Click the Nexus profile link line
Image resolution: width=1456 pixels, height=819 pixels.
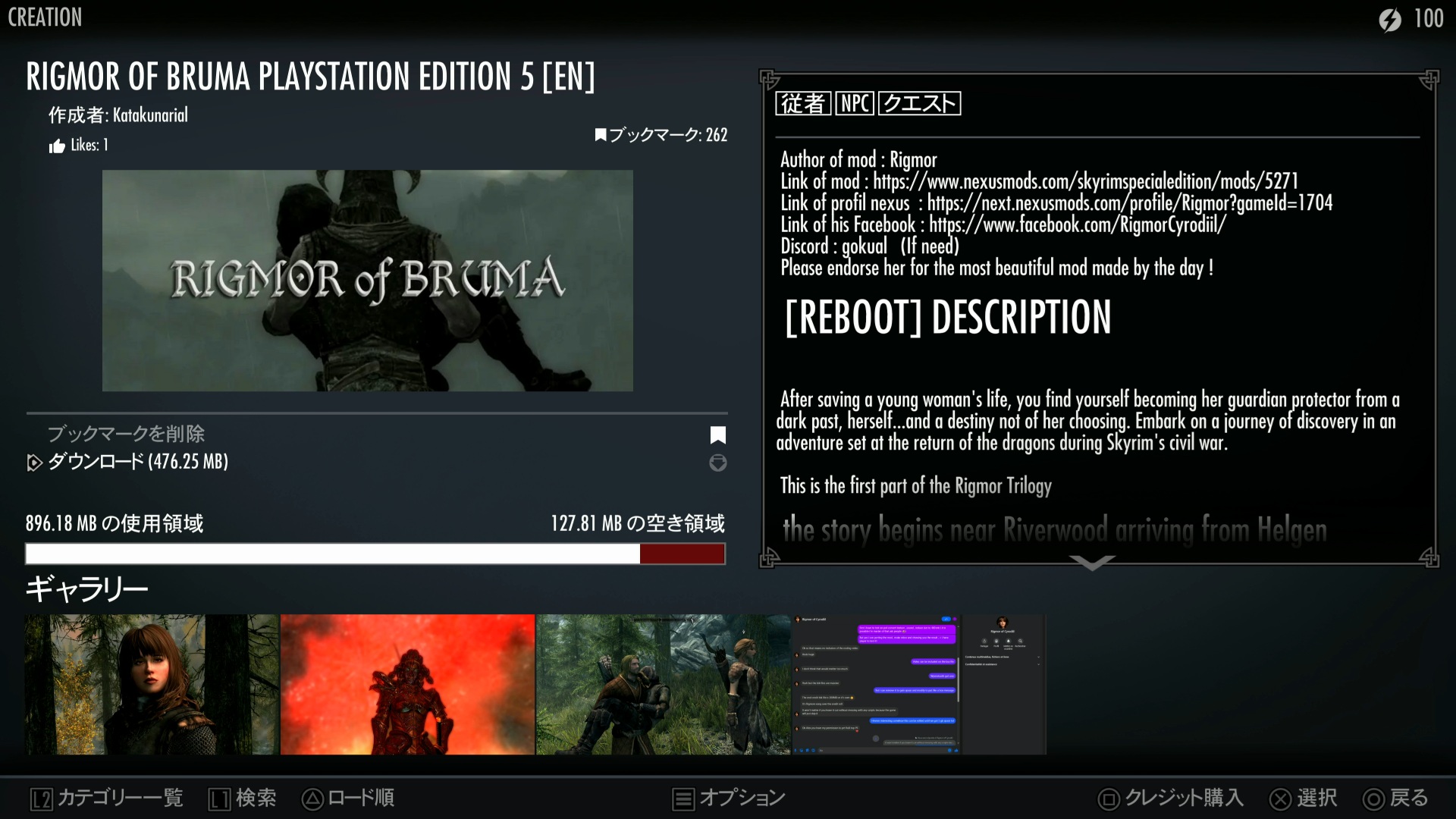(x=1056, y=203)
